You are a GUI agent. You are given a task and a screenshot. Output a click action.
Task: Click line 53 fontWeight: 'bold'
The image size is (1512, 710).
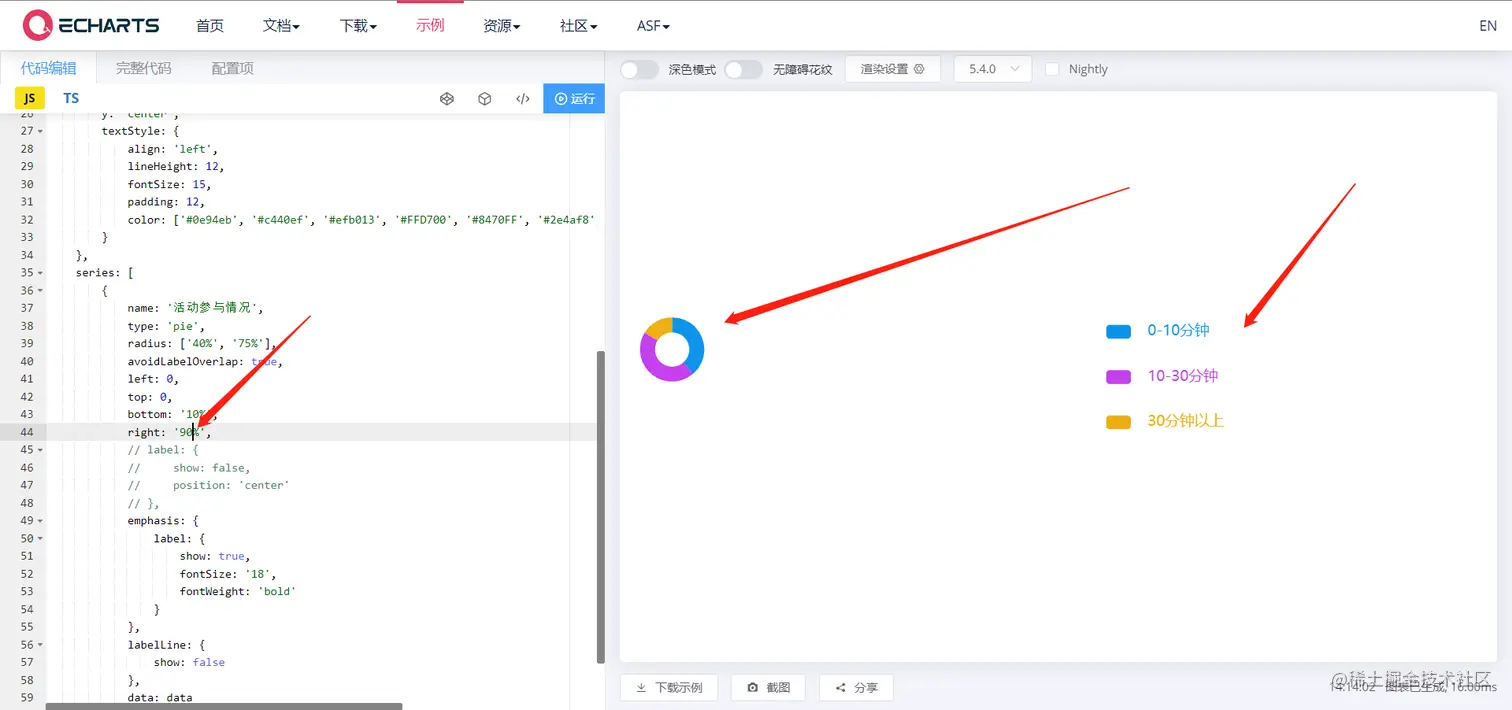coord(238,592)
